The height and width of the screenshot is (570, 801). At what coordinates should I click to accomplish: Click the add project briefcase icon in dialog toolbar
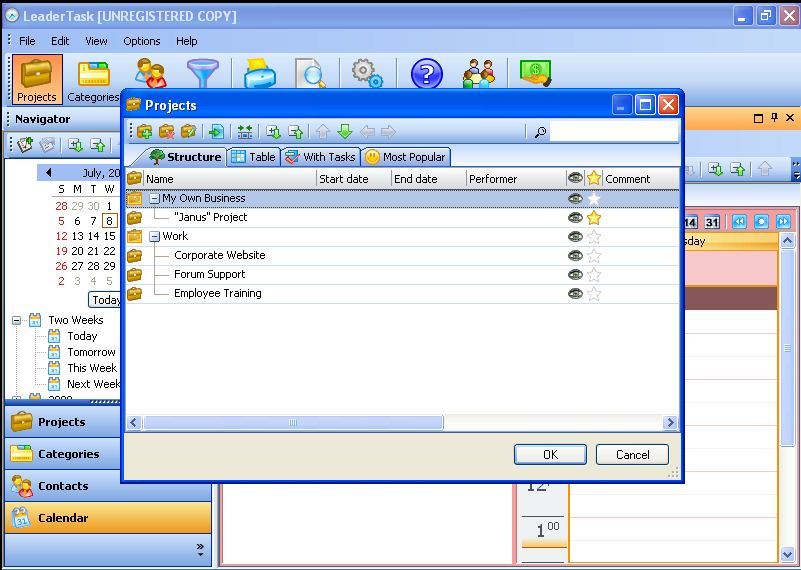pyautogui.click(x=145, y=132)
